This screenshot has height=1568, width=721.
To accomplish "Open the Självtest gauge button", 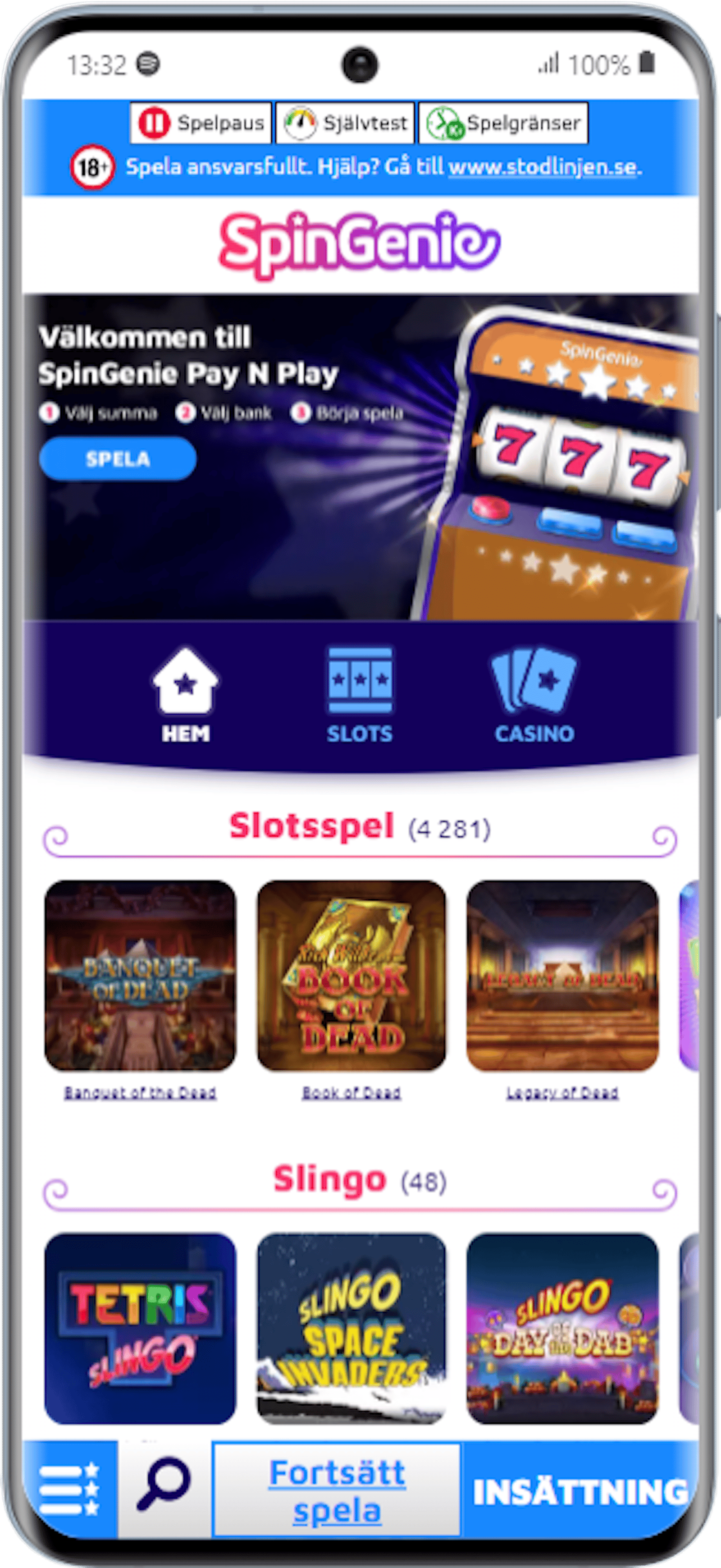I will 345,123.
